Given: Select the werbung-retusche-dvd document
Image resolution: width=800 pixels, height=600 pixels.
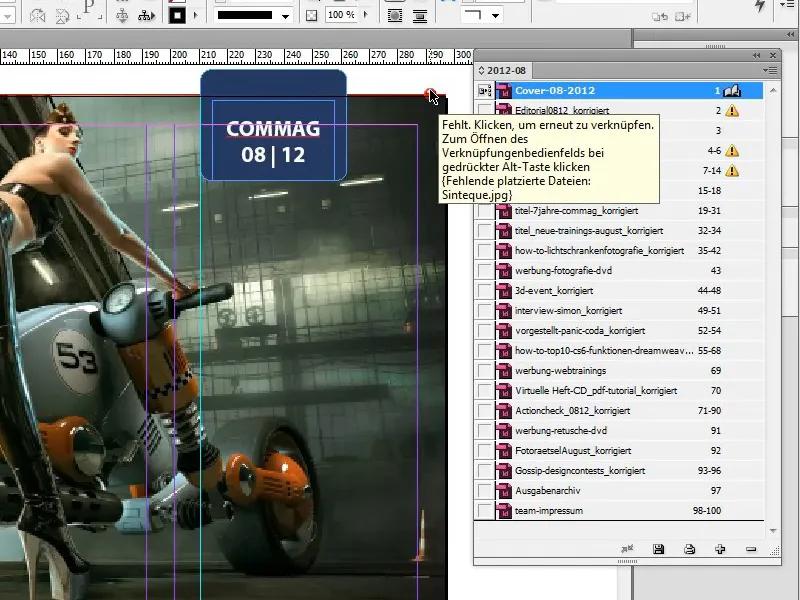Looking at the screenshot, I should [x=619, y=431].
